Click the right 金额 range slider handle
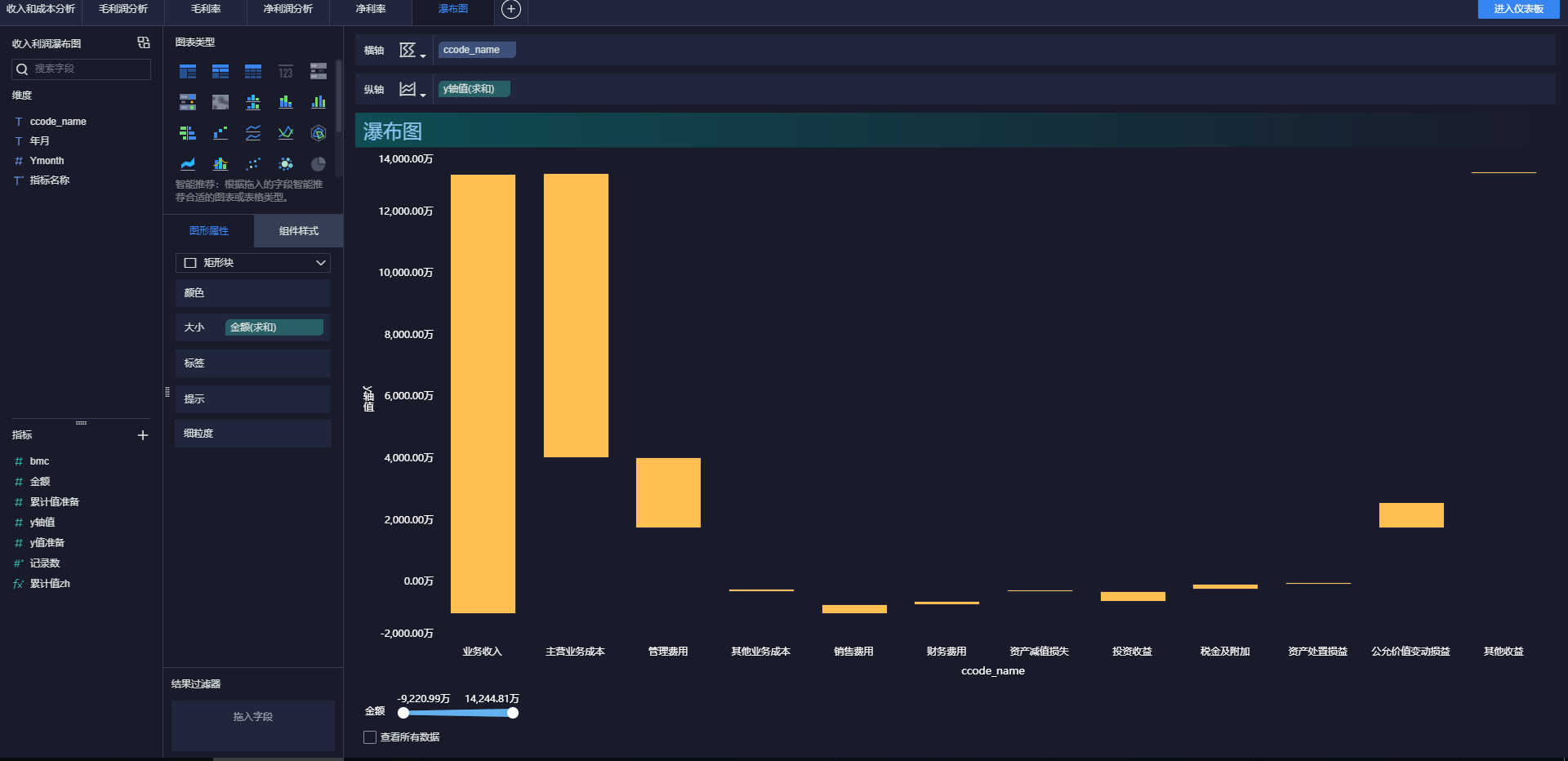The image size is (1568, 761). [x=513, y=713]
